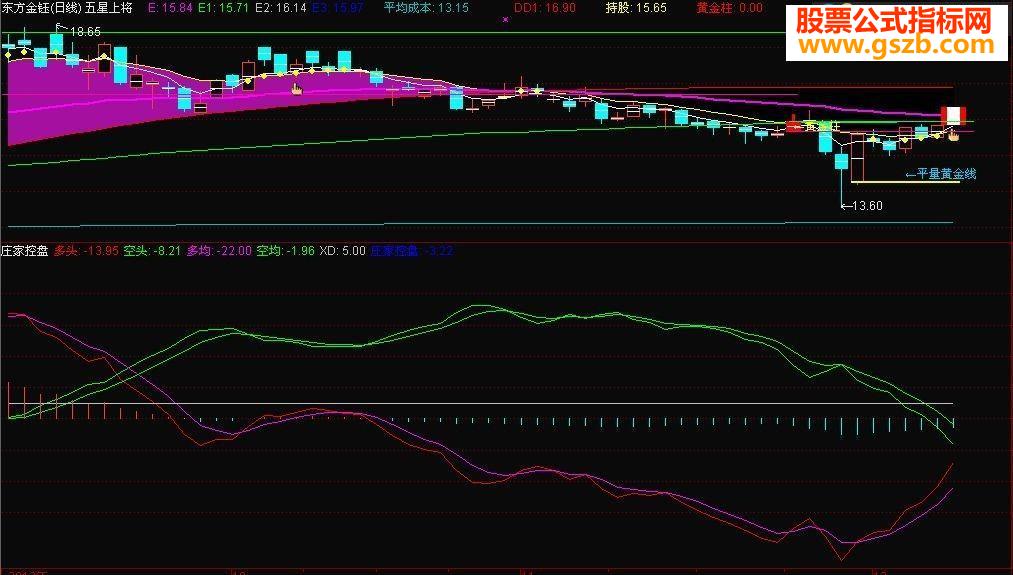Click the E2: 16.14 indicator value
The height and width of the screenshot is (575, 1013).
point(280,8)
